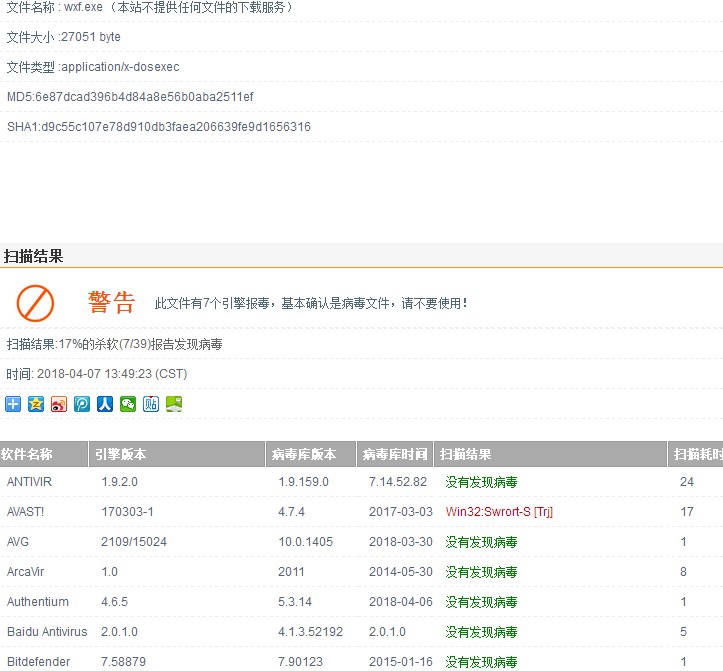Click the red Win32:Swrort-S [Trj] result
Viewport: 723px width, 671px height.
pyautogui.click(x=499, y=512)
